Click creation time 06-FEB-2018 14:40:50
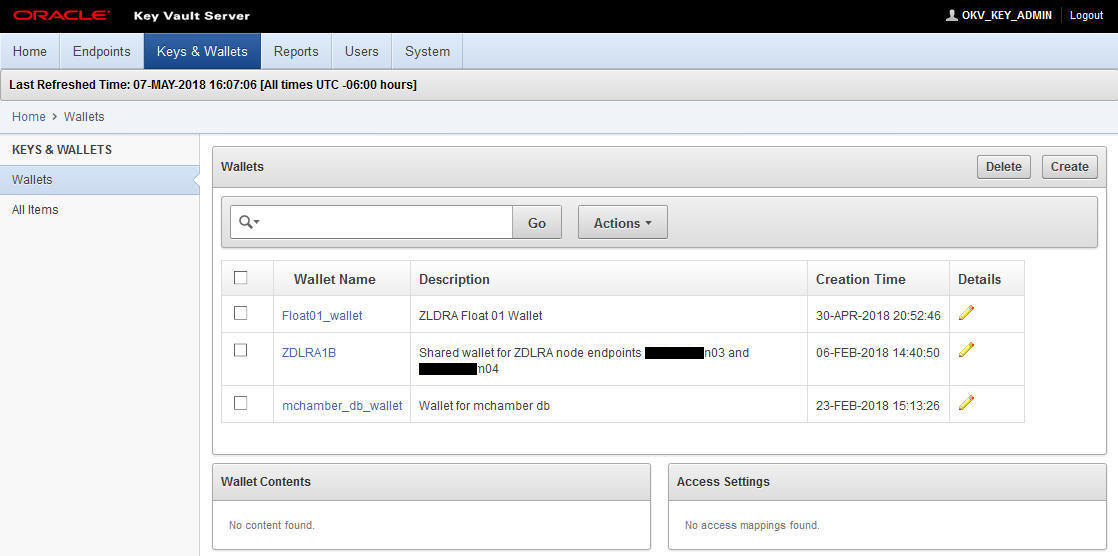The width and height of the screenshot is (1118, 556). (878, 352)
